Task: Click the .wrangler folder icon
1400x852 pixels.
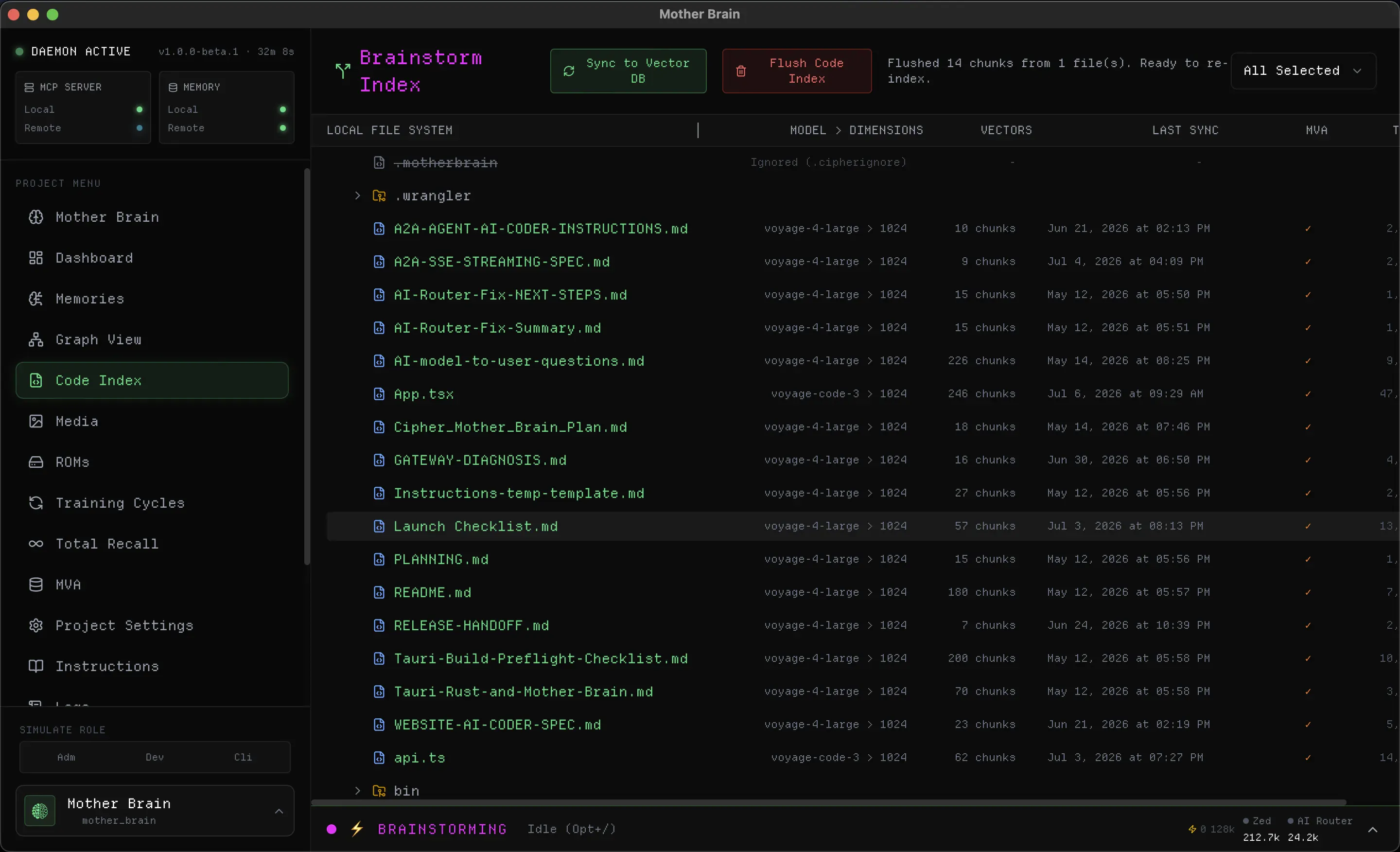Action: pyautogui.click(x=379, y=196)
